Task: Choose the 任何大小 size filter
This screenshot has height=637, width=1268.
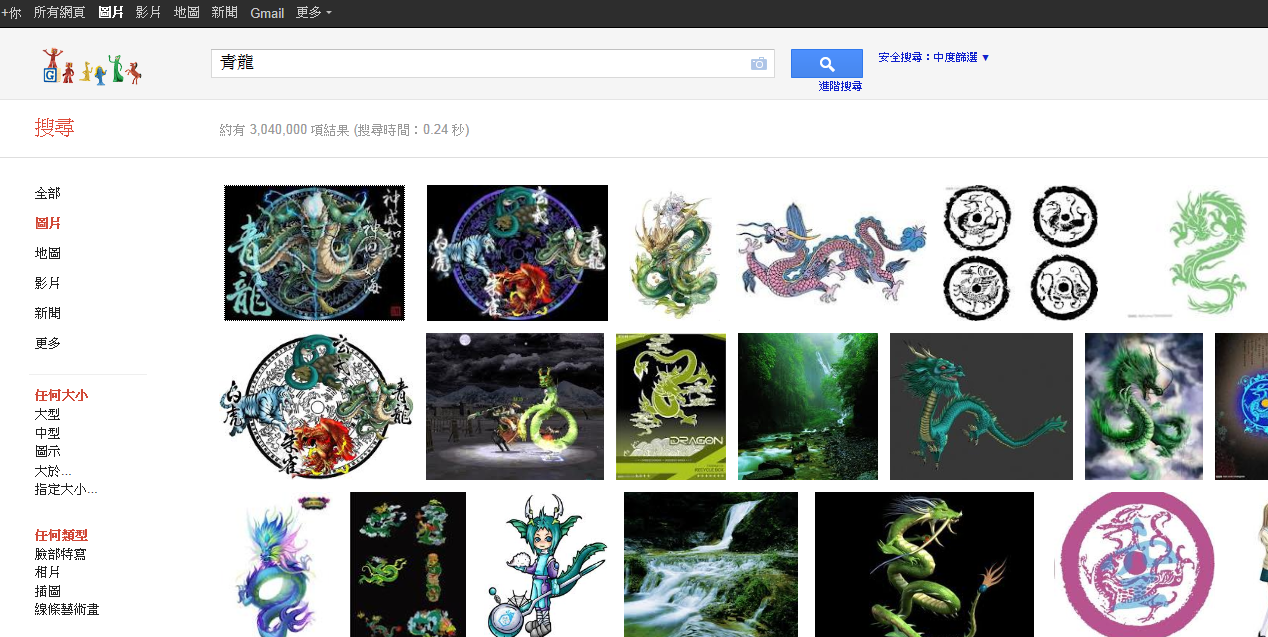Action: [61, 395]
